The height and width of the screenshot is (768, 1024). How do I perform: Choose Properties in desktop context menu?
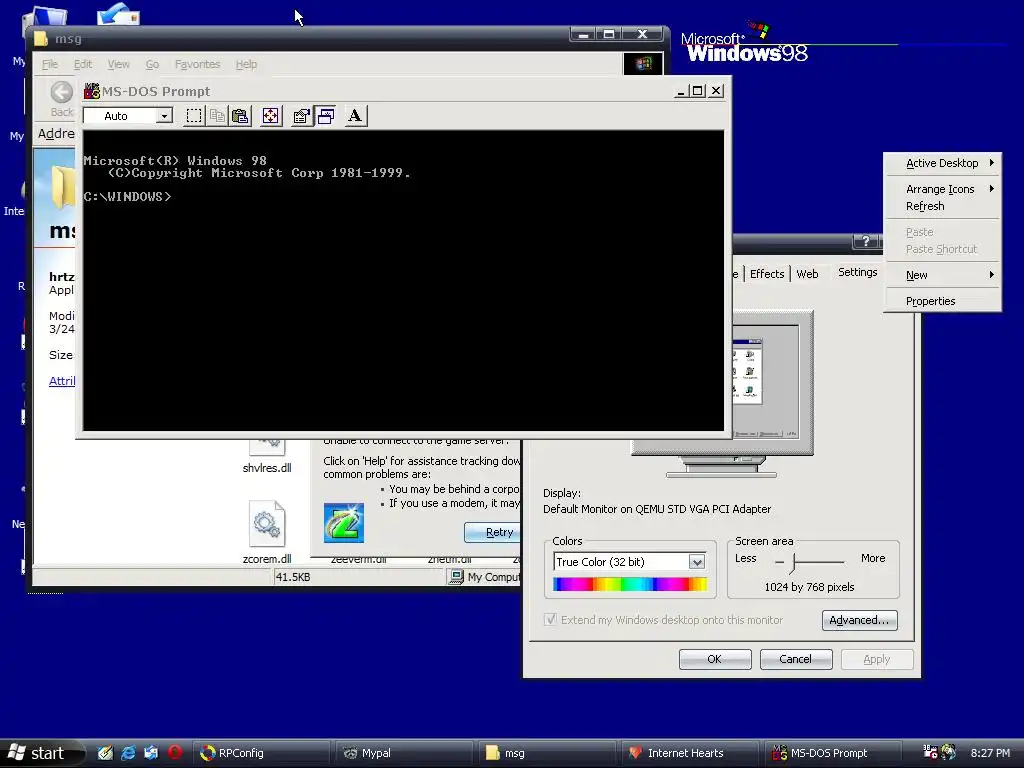942,301
